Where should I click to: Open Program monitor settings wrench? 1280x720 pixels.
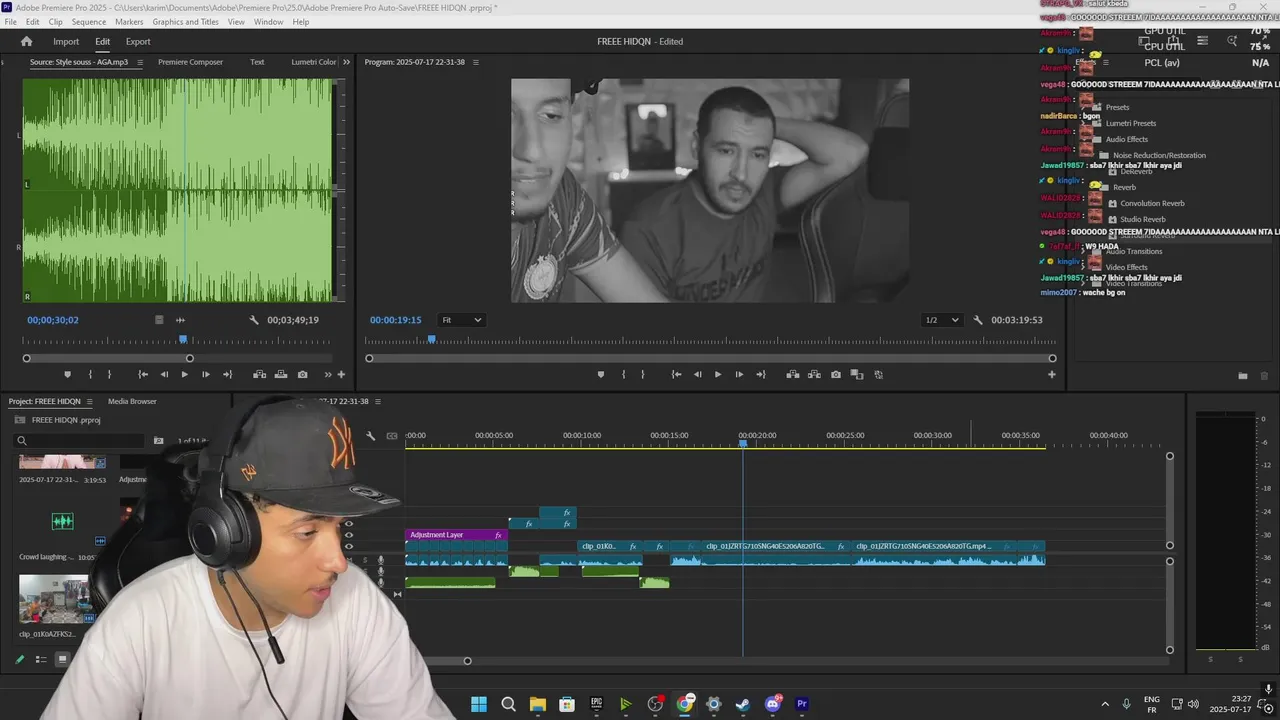[977, 320]
